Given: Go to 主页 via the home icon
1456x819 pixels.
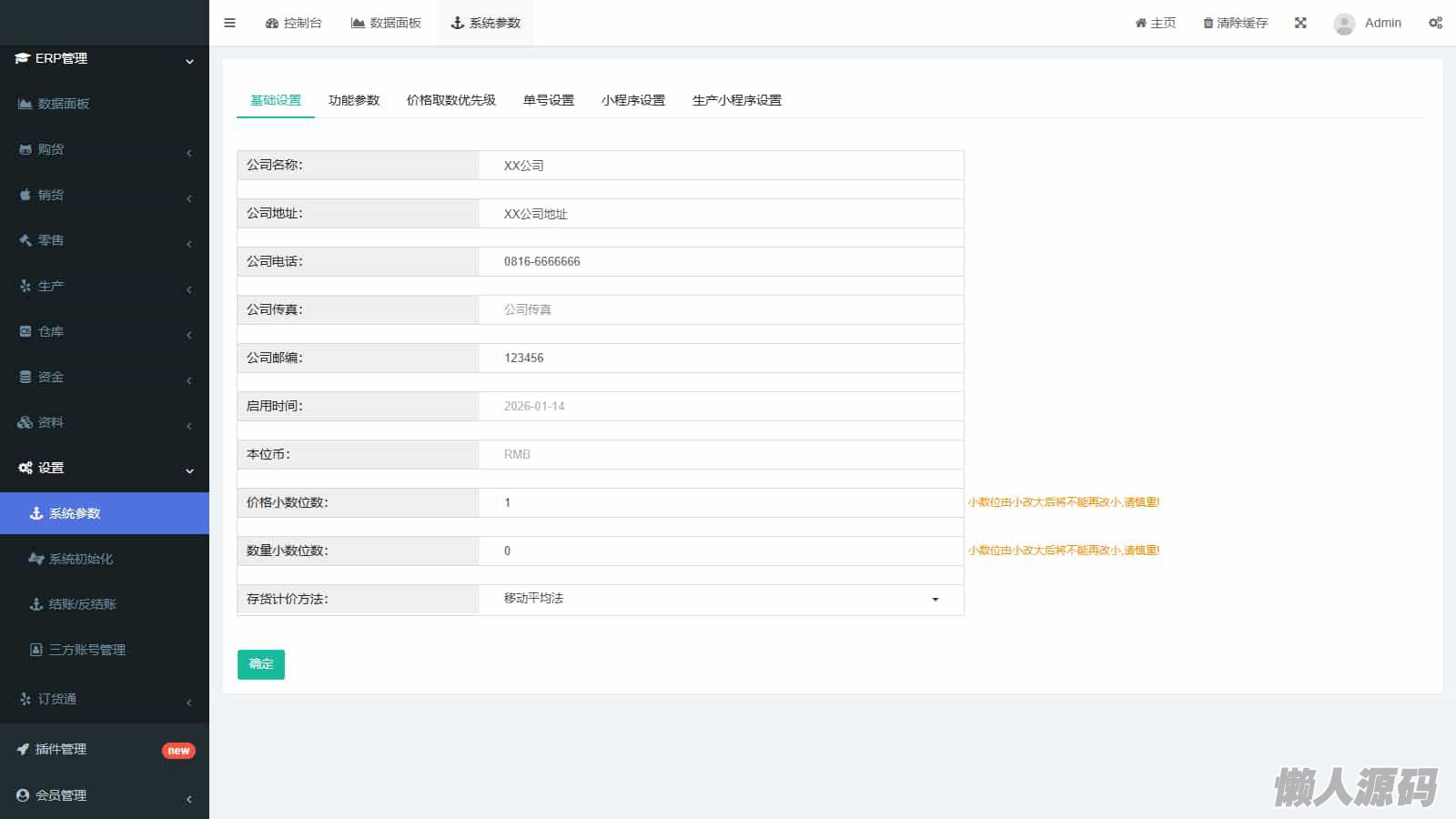Looking at the screenshot, I should 1140,23.
